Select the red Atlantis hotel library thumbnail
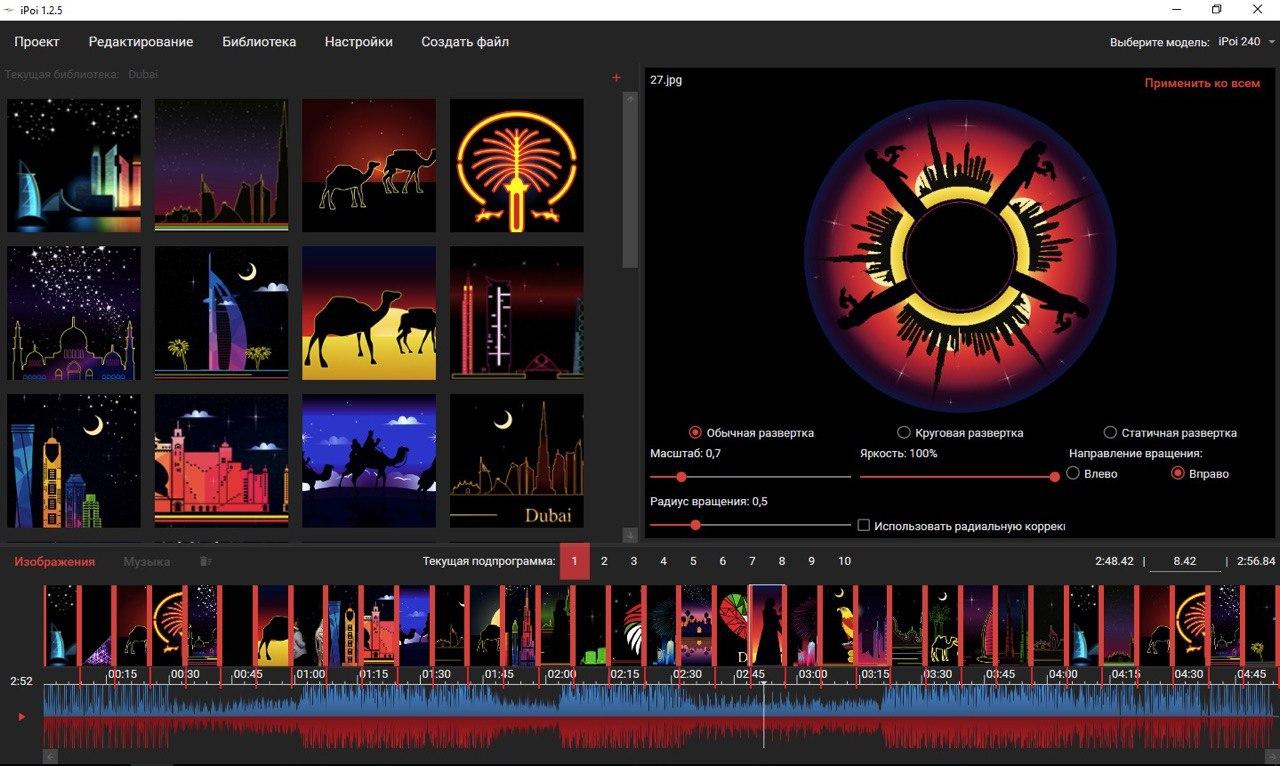Screen dimensions: 1280x766 pos(222,461)
